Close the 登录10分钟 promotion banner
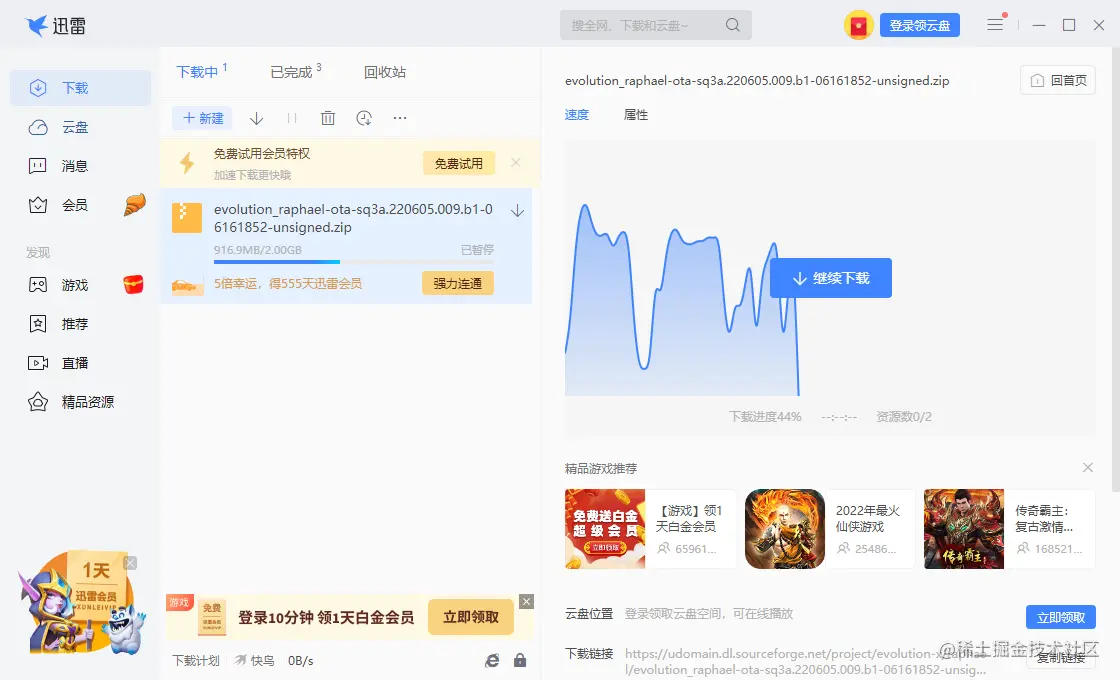This screenshot has width=1120, height=680. pyautogui.click(x=526, y=601)
